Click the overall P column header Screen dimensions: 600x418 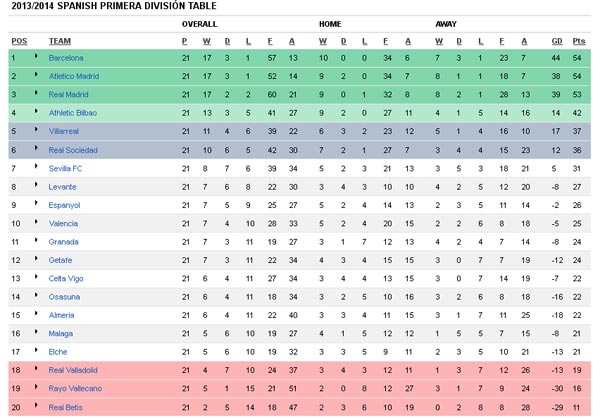[185, 41]
